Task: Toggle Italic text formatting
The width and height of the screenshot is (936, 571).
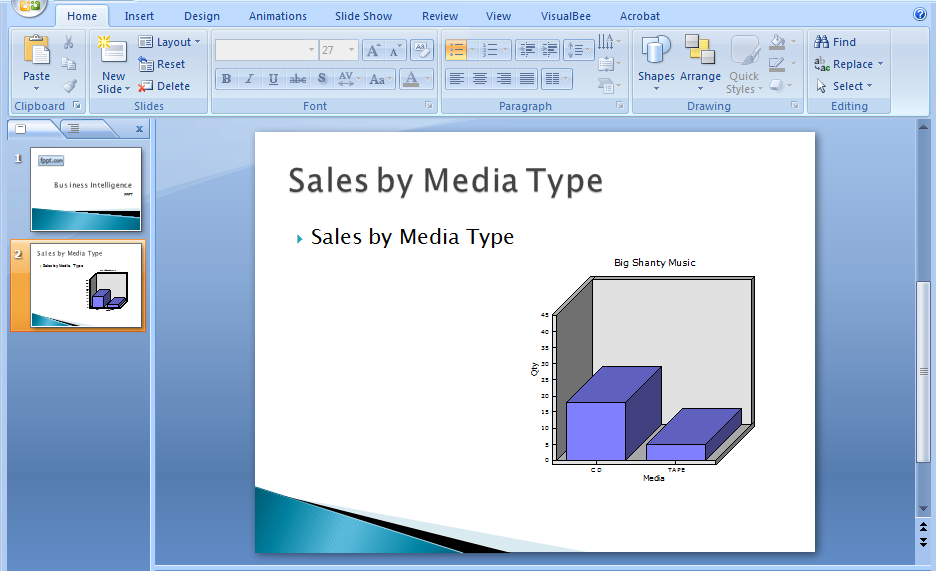Action: pyautogui.click(x=249, y=79)
